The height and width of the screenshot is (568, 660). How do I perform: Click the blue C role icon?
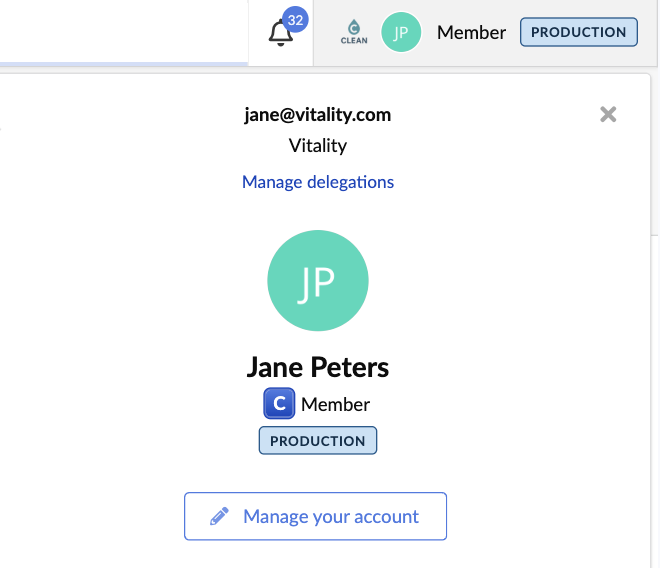pyautogui.click(x=279, y=404)
